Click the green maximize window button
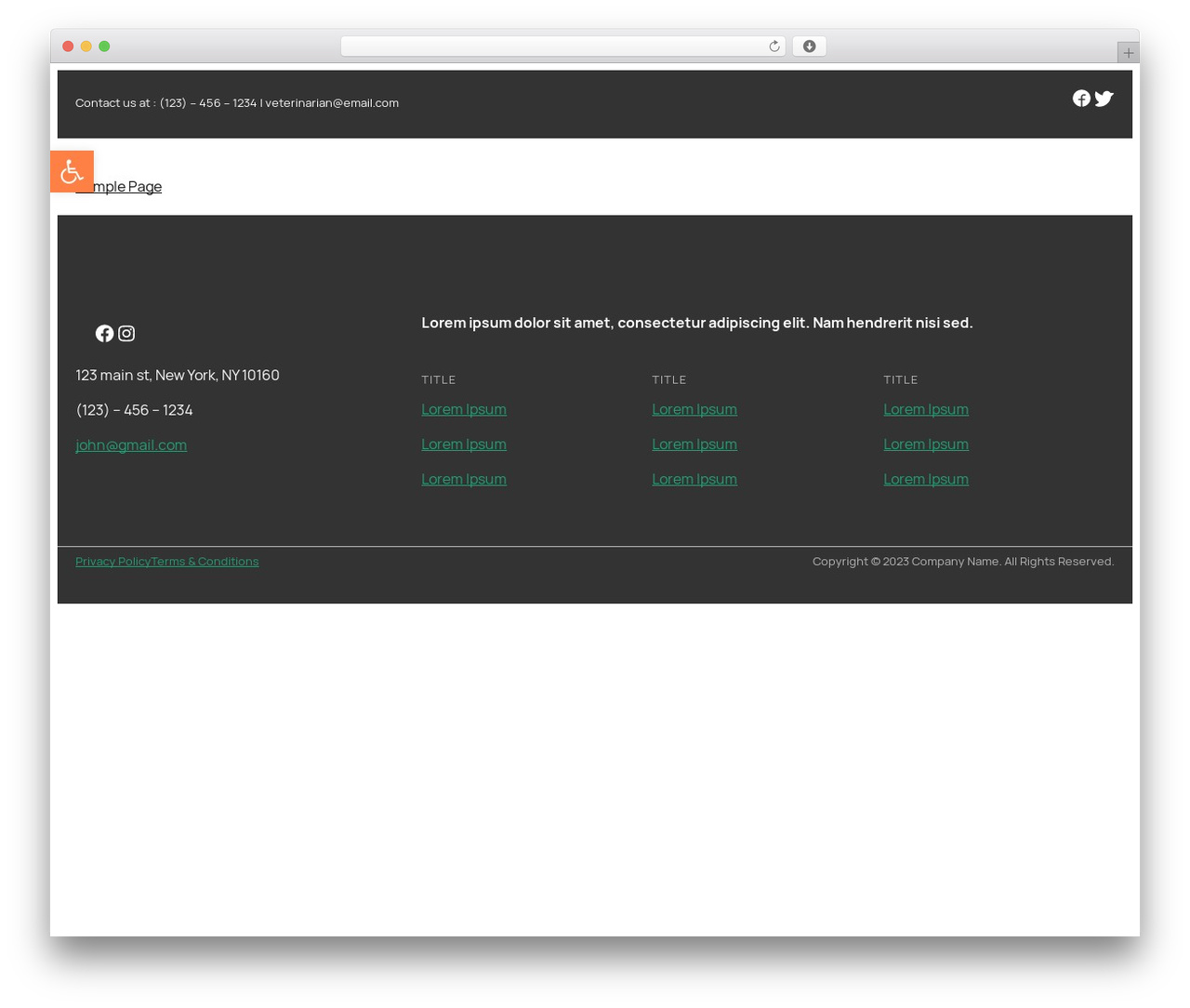 pos(104,46)
